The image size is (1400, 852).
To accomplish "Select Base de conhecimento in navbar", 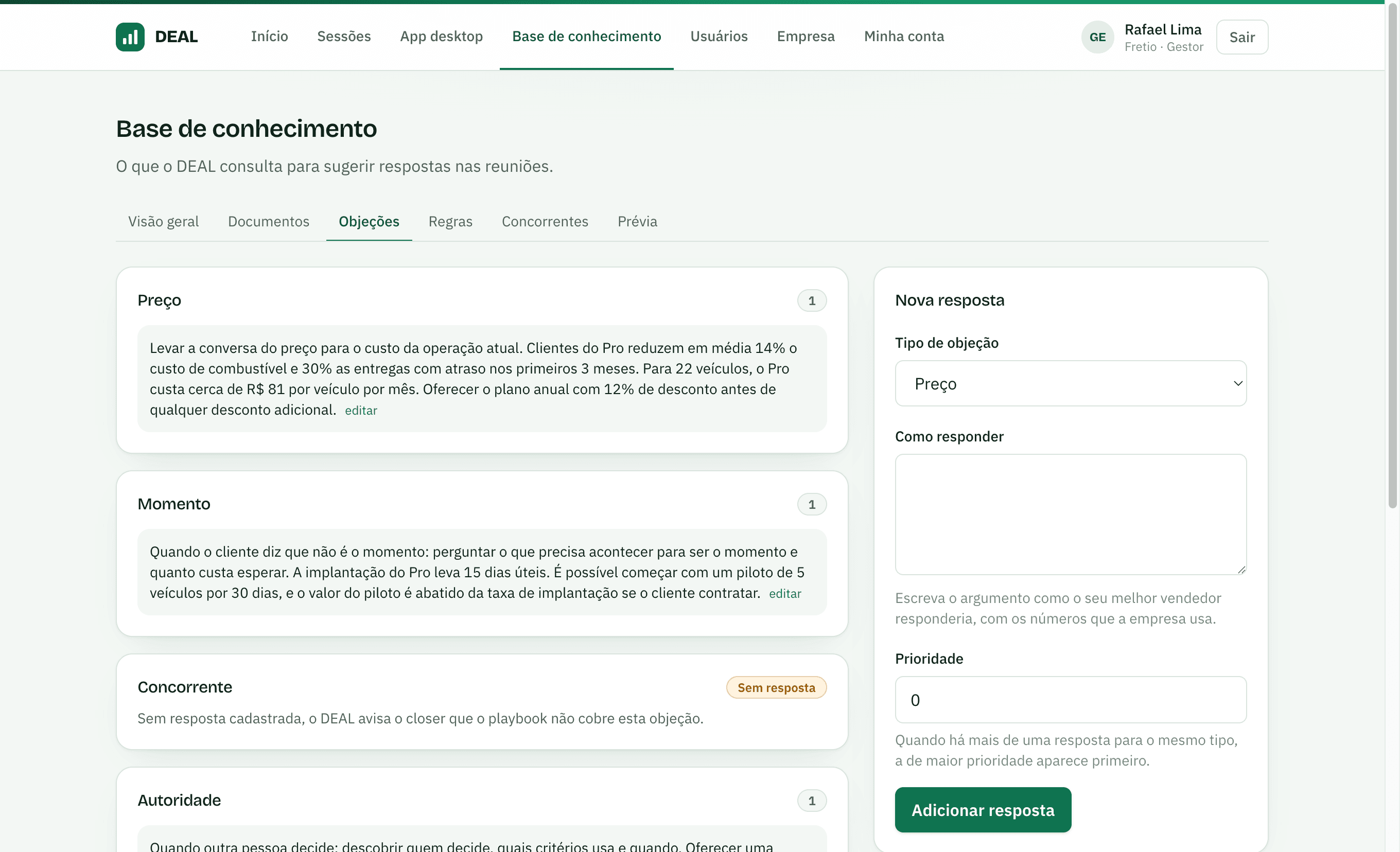I will pos(586,37).
